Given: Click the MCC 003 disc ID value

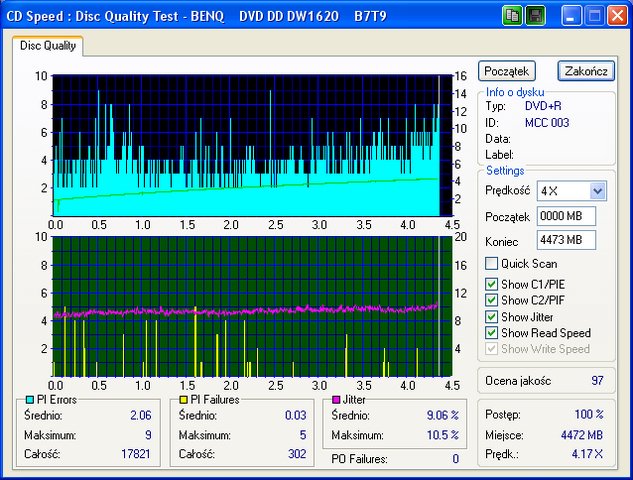Looking at the screenshot, I should tap(547, 123).
